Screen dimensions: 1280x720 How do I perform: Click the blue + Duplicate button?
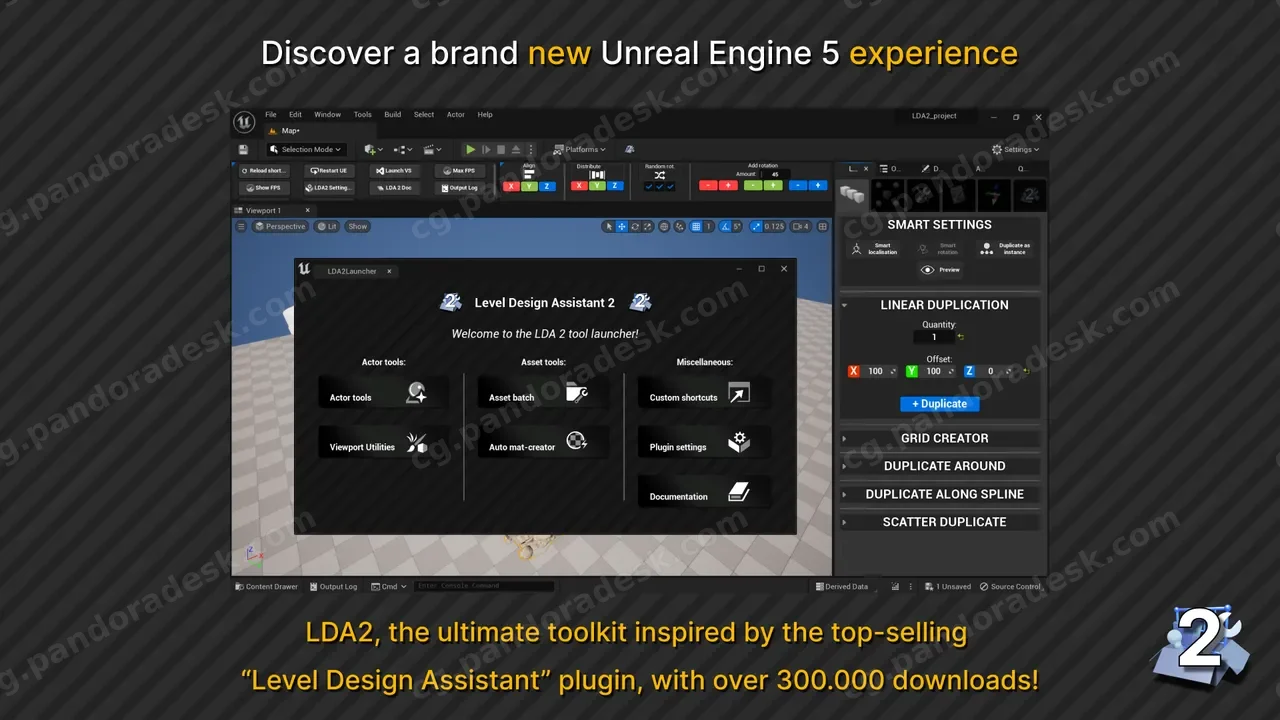(x=940, y=404)
